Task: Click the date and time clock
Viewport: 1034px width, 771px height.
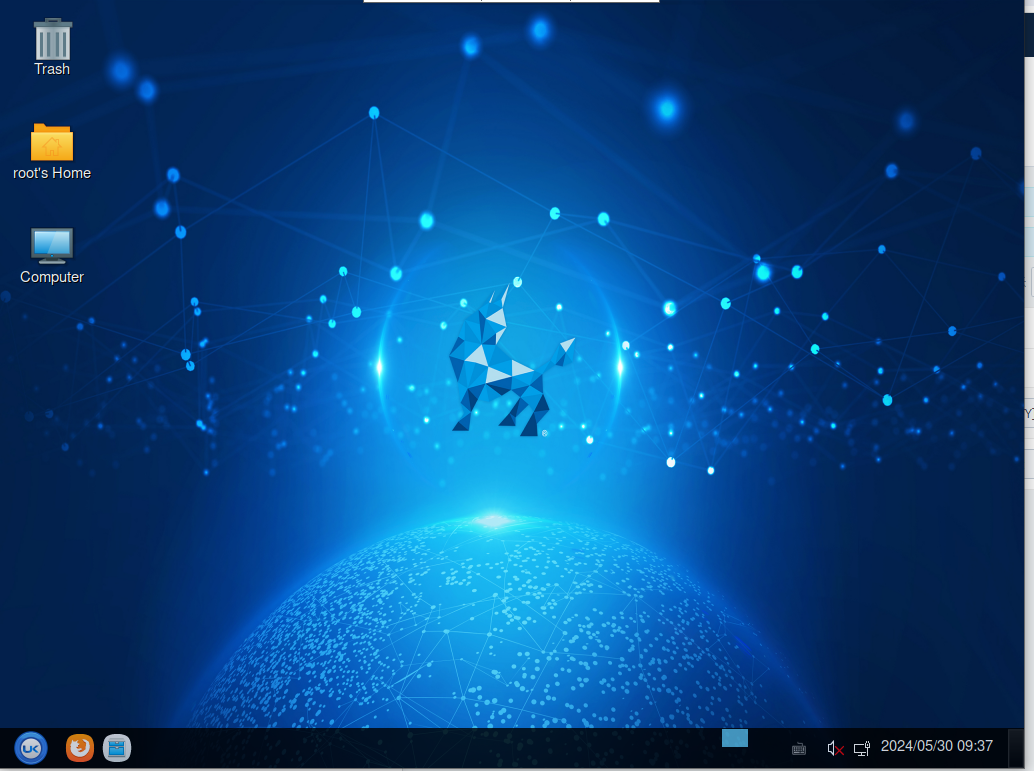Action: (936, 746)
